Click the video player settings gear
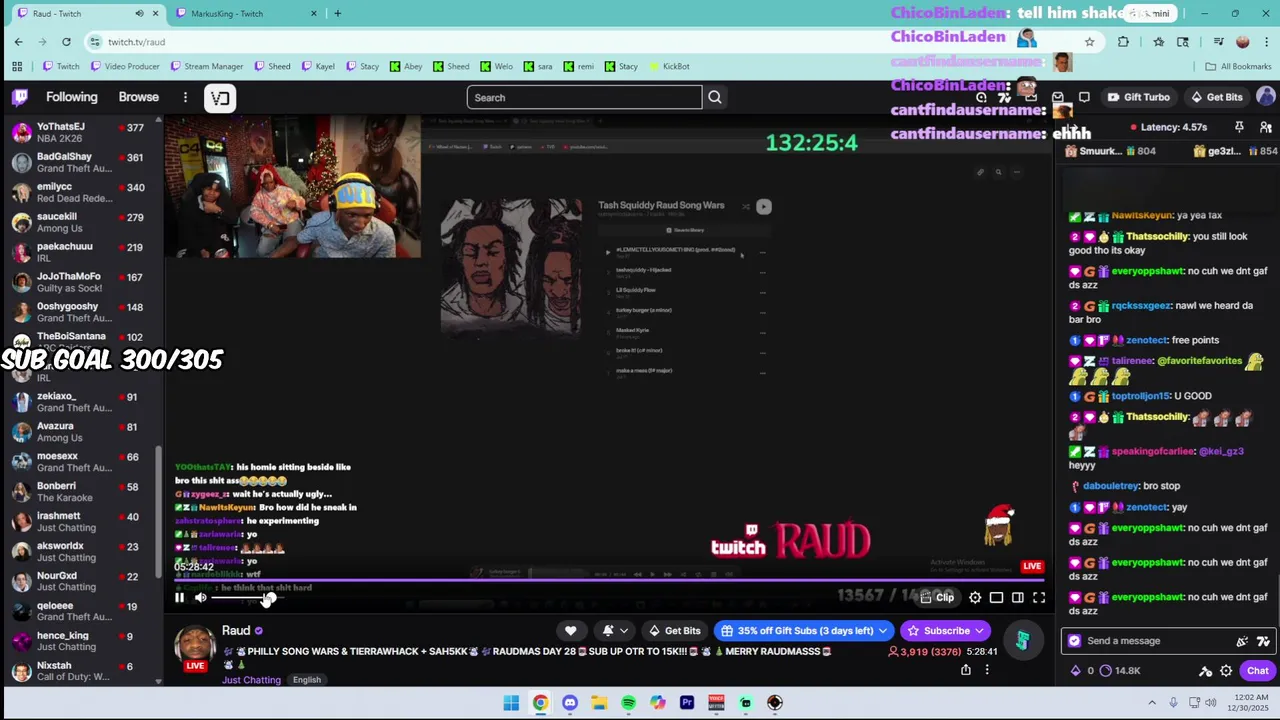This screenshot has height=720, width=1280. [x=975, y=597]
